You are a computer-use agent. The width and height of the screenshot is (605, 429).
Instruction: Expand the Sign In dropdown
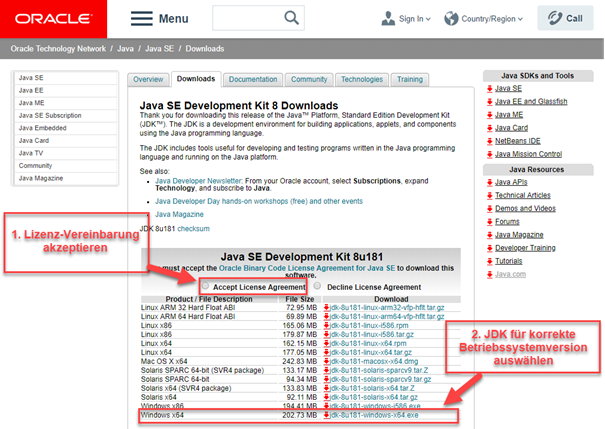tap(428, 19)
